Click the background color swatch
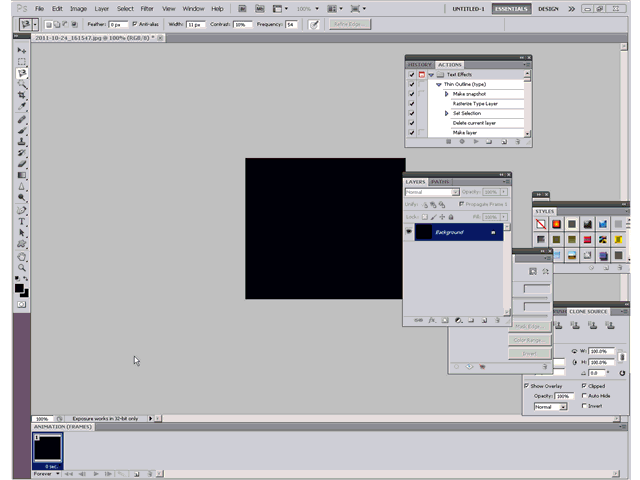This screenshot has width=640, height=480. [26, 293]
